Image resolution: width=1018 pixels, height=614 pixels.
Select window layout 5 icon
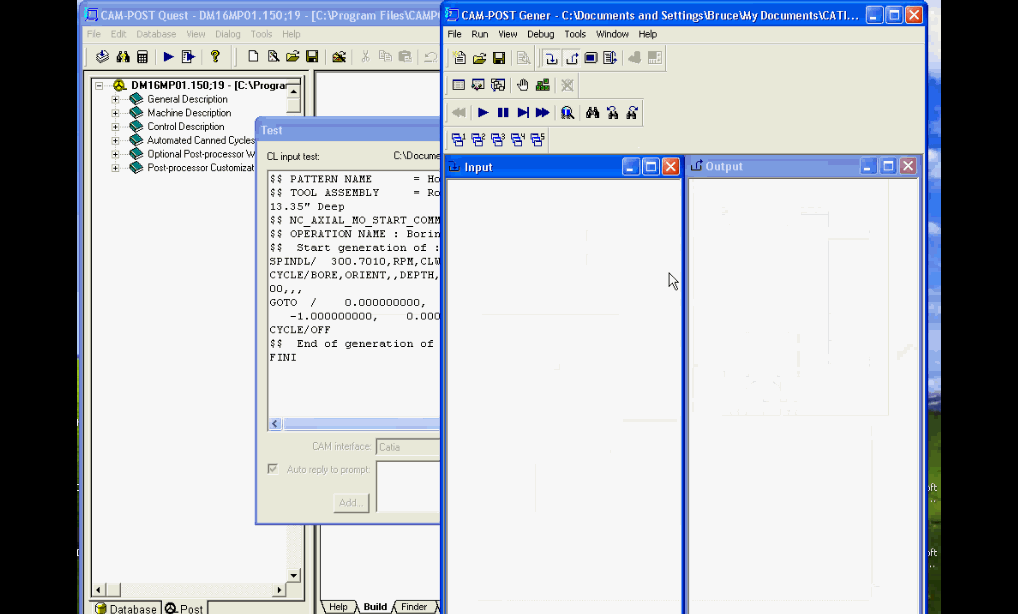(538, 139)
